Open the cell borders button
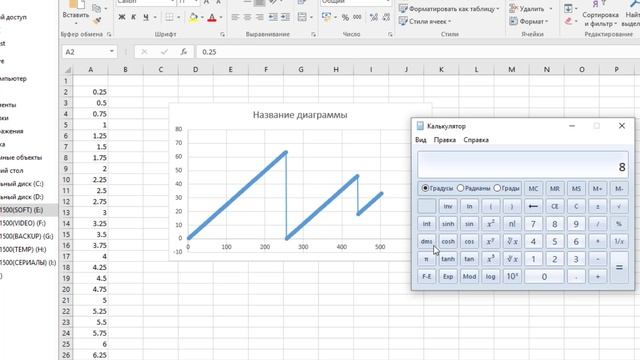The width and height of the screenshot is (640, 360). 169,17
